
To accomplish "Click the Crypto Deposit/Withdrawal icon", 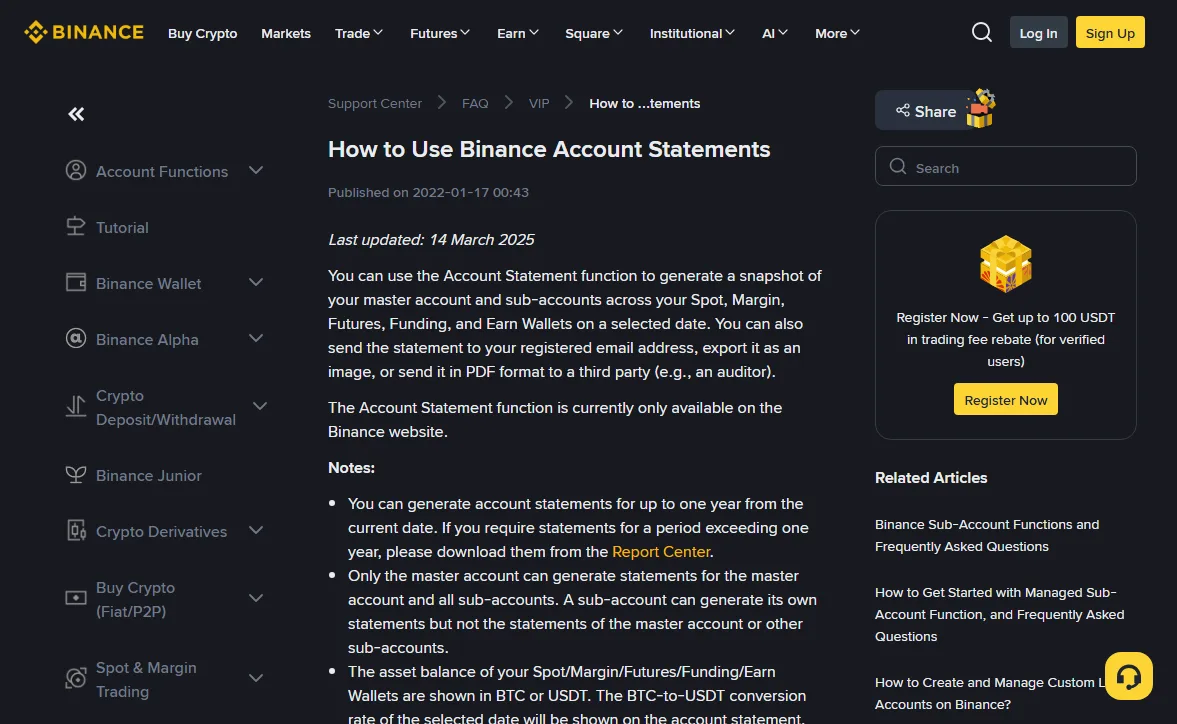I will (76, 407).
